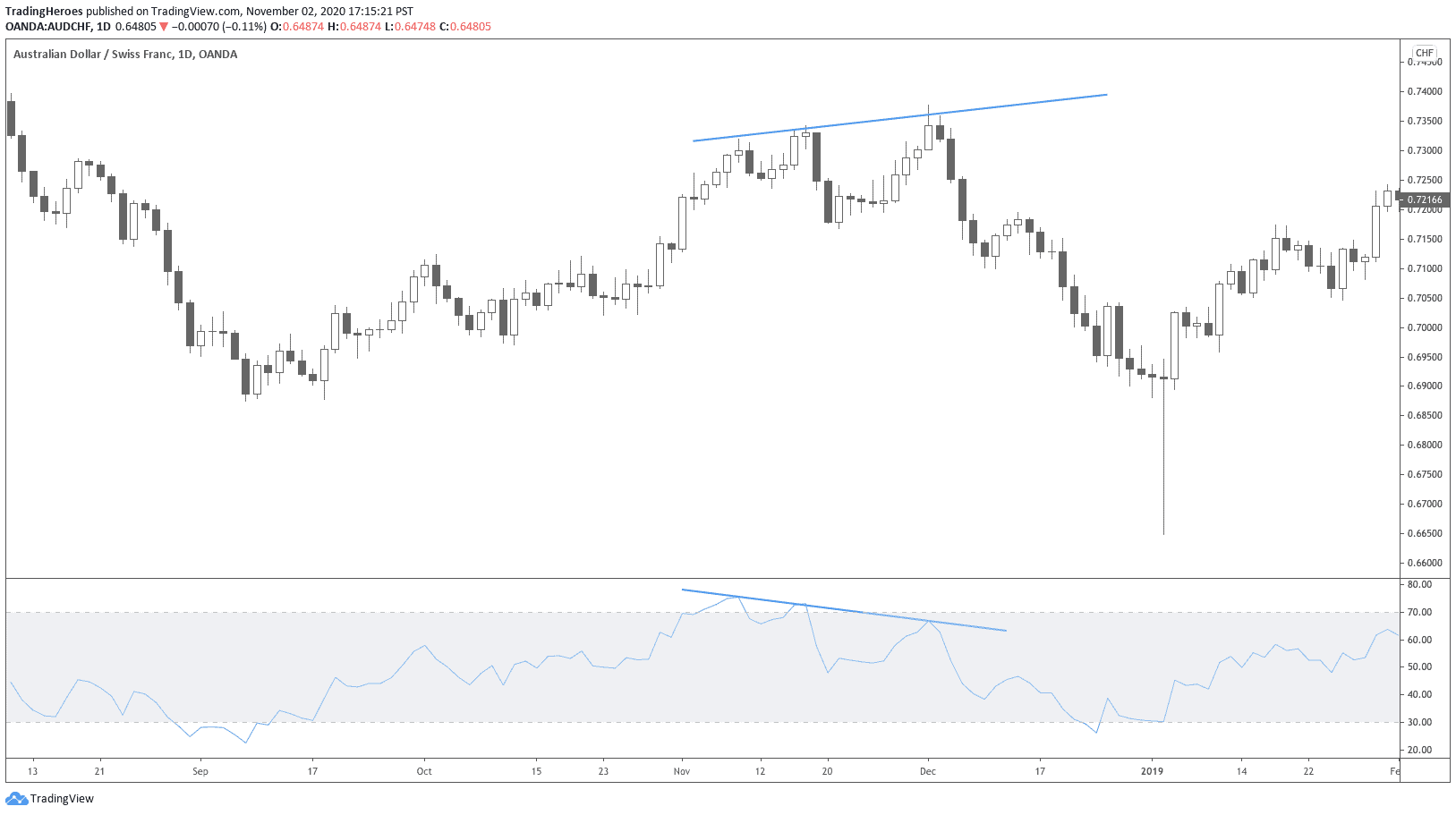Image resolution: width=1456 pixels, height=815 pixels.
Task: Click the 14 date label on time axis
Action: pyautogui.click(x=1241, y=771)
